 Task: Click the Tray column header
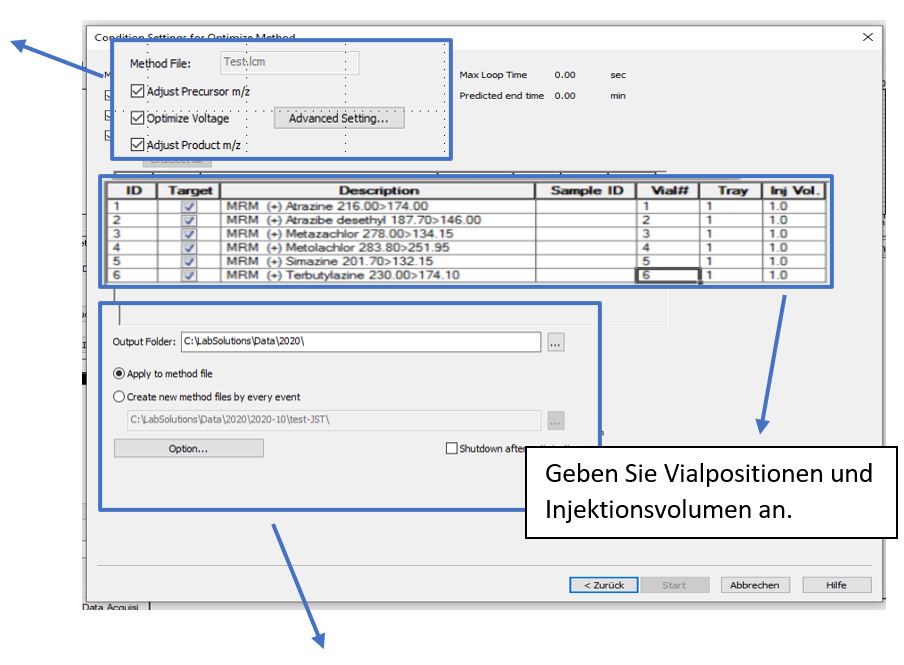click(731, 191)
